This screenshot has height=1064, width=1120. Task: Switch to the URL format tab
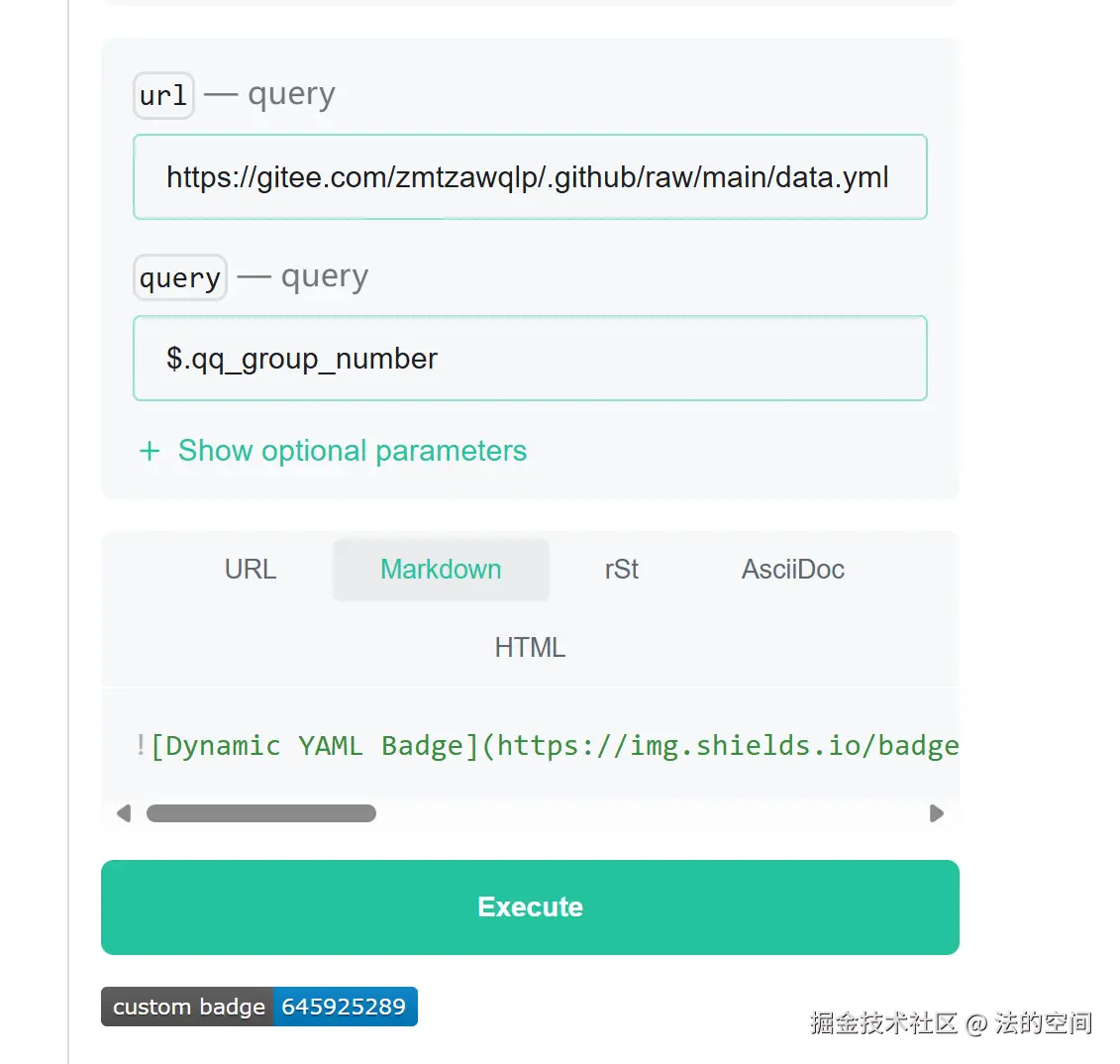(250, 570)
